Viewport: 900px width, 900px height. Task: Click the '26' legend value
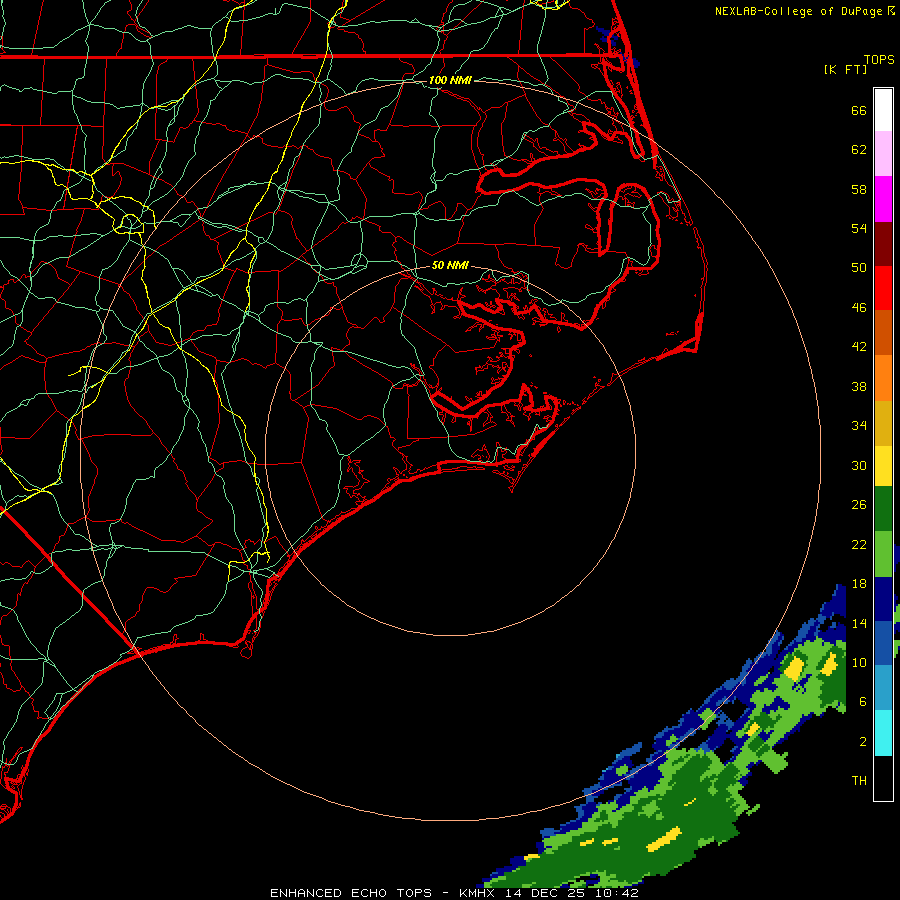click(859, 505)
